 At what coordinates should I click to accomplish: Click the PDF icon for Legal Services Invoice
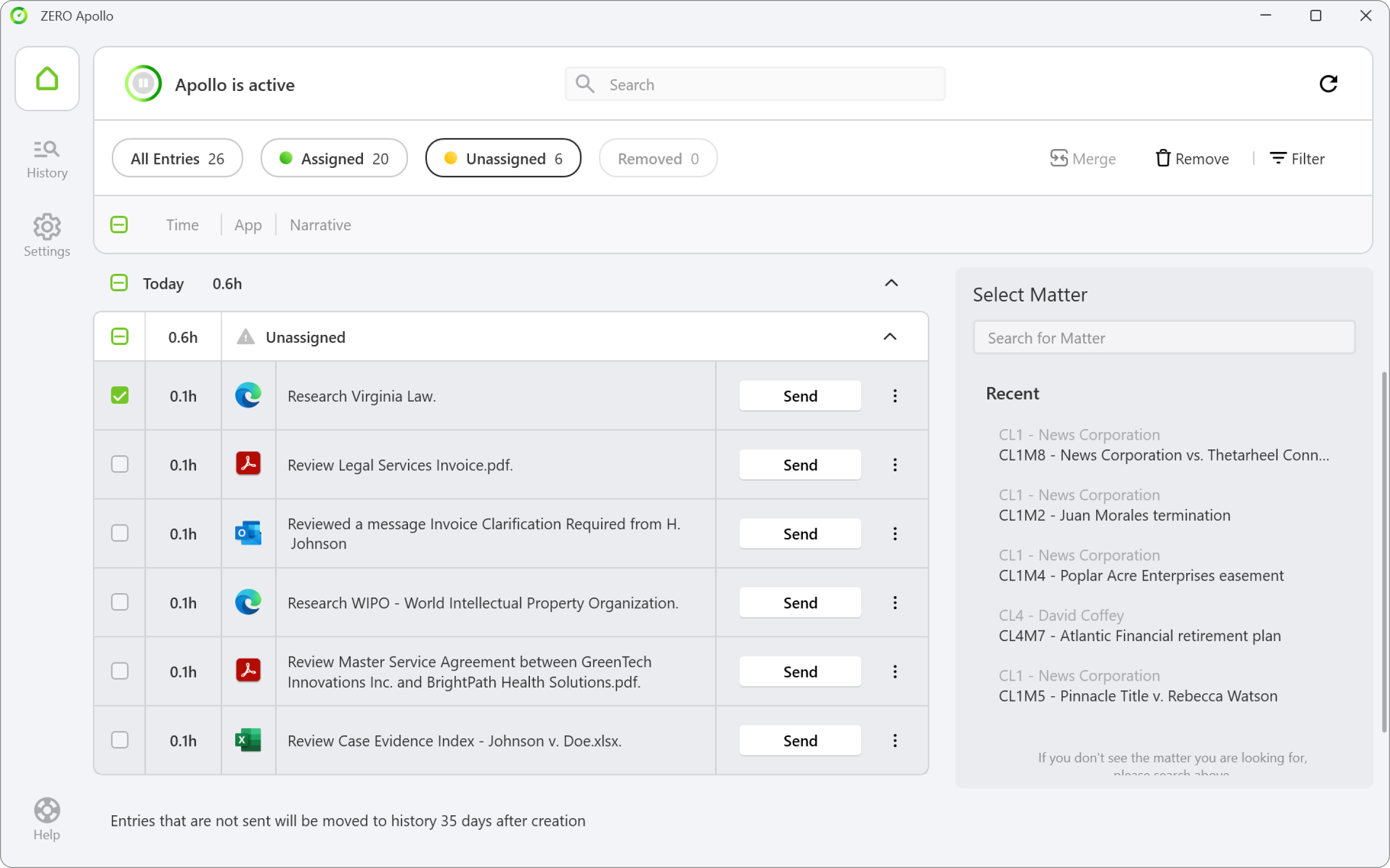(248, 464)
